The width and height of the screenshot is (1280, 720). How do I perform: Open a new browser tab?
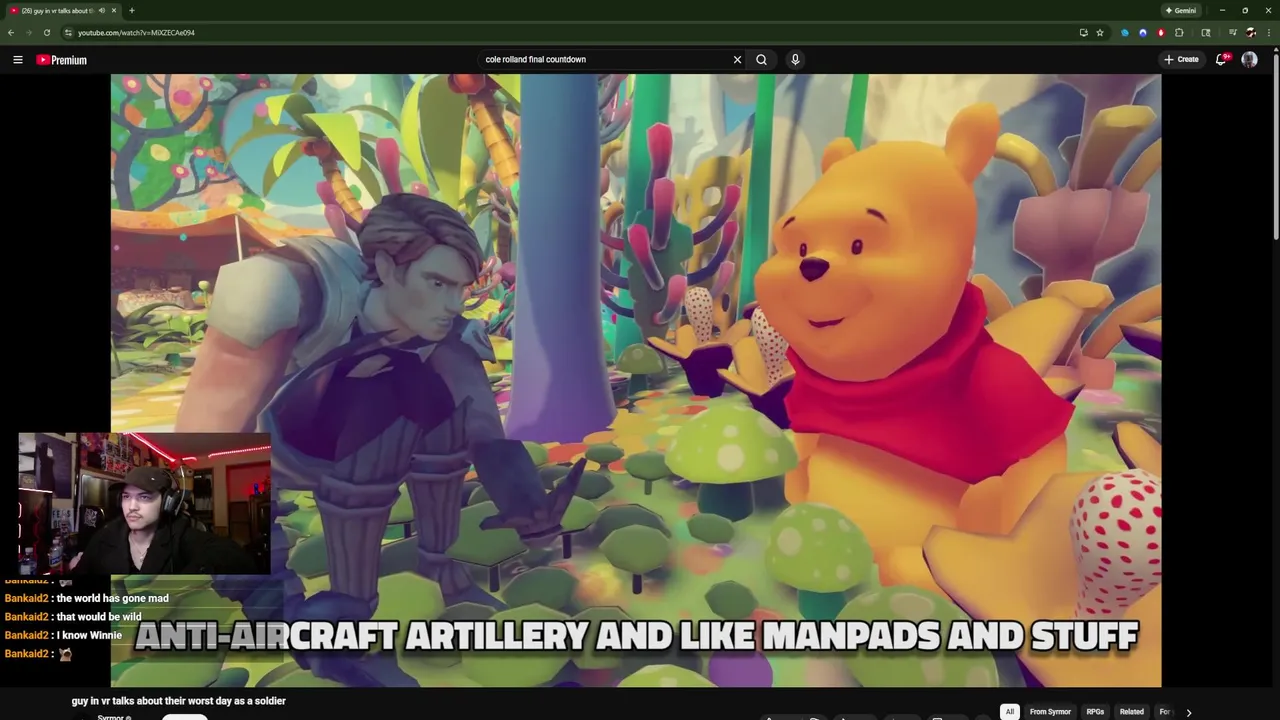click(132, 10)
